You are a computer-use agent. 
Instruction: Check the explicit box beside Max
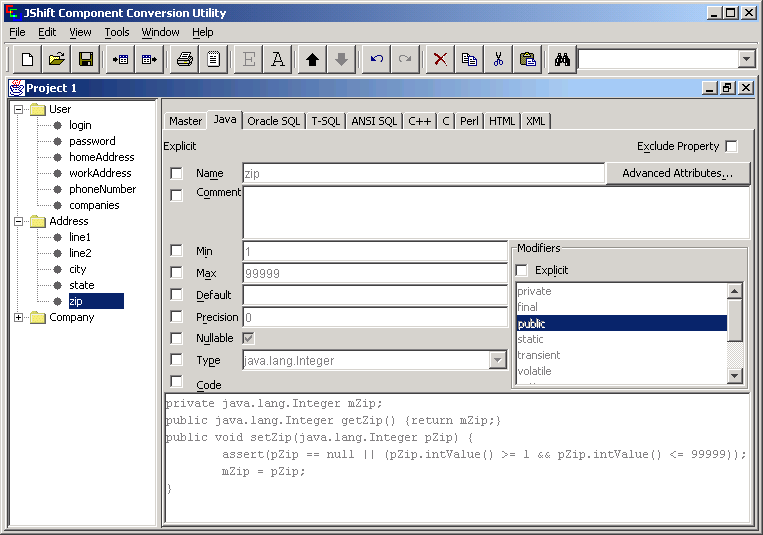point(176,272)
